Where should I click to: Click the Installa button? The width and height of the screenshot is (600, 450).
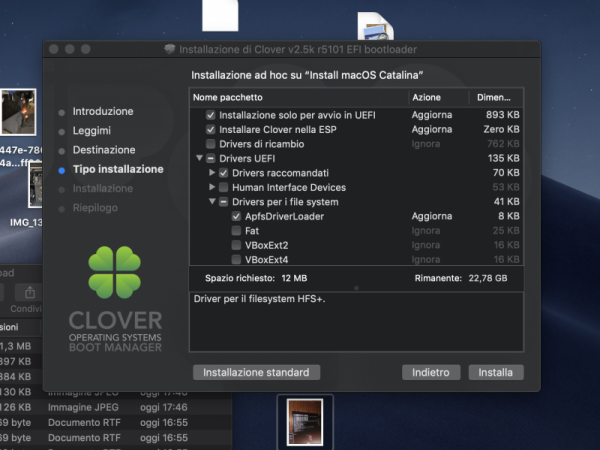pos(496,372)
